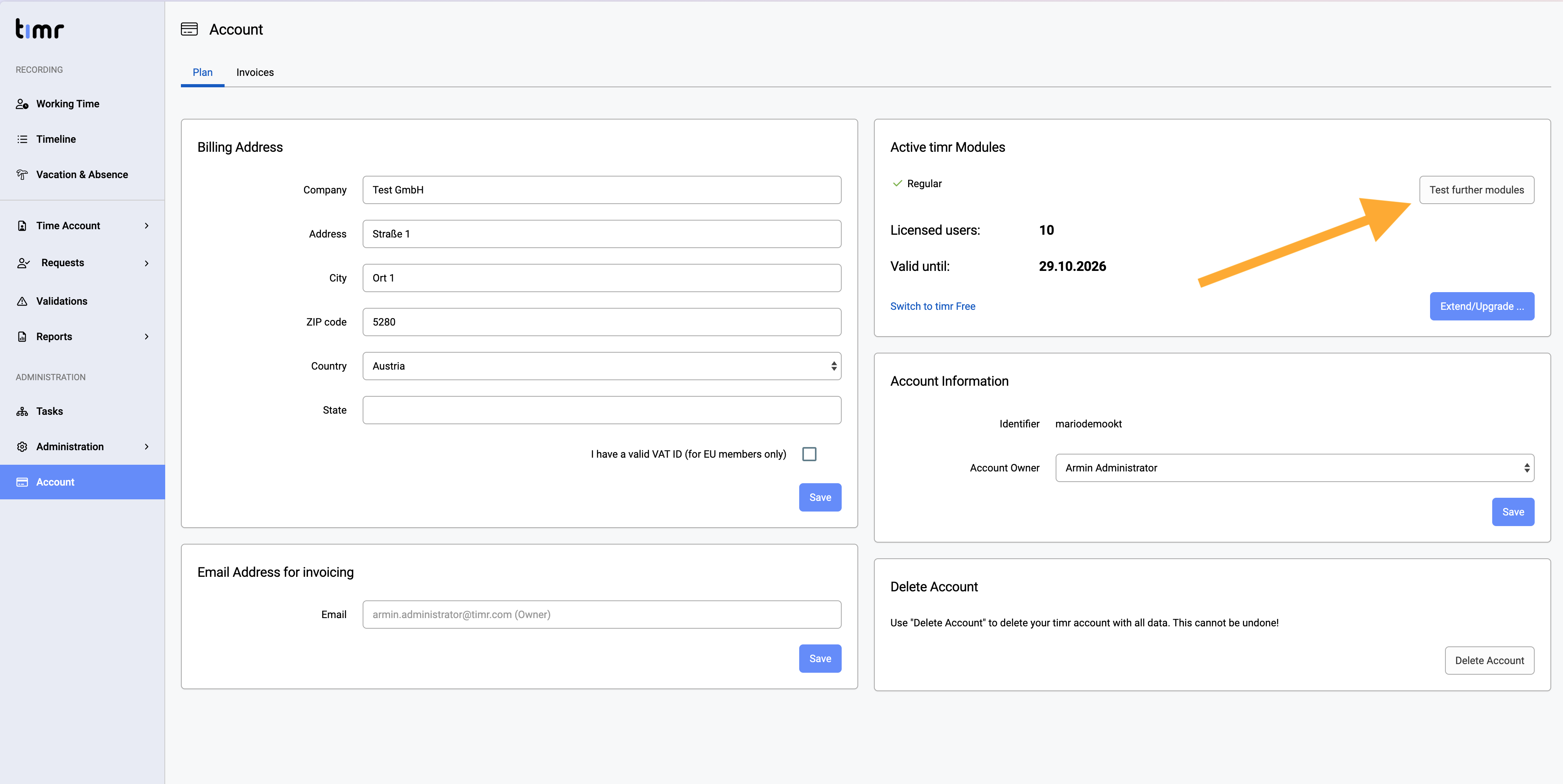Click the Validations warning triangle icon

(22, 301)
